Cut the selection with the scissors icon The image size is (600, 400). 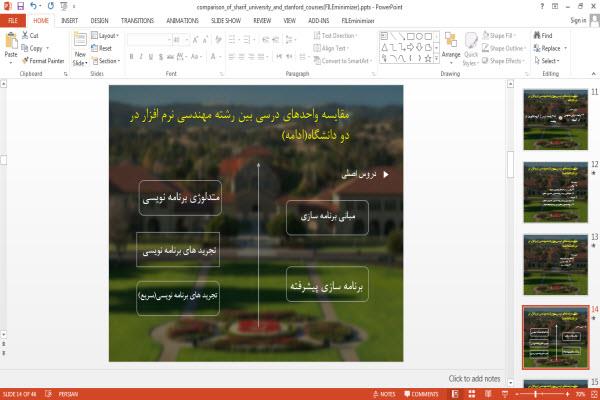coord(25,35)
